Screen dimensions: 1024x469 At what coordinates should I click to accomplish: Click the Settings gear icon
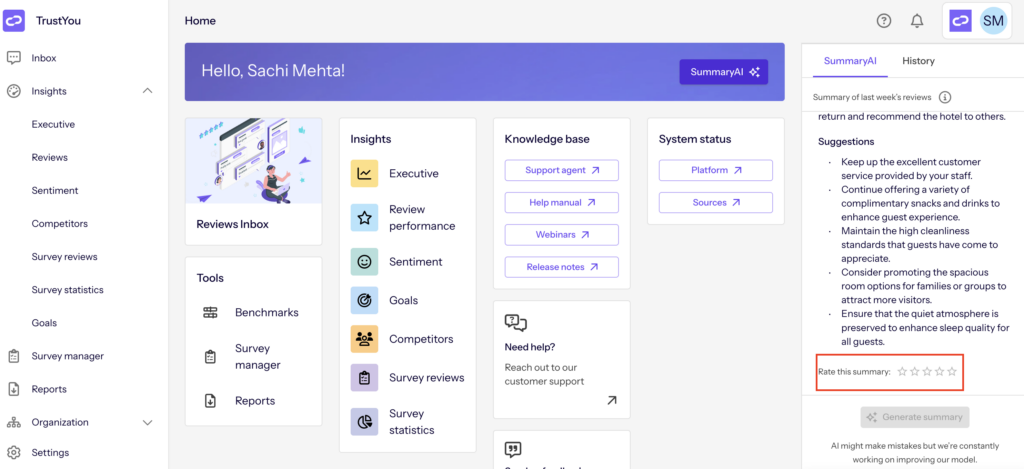(14, 453)
